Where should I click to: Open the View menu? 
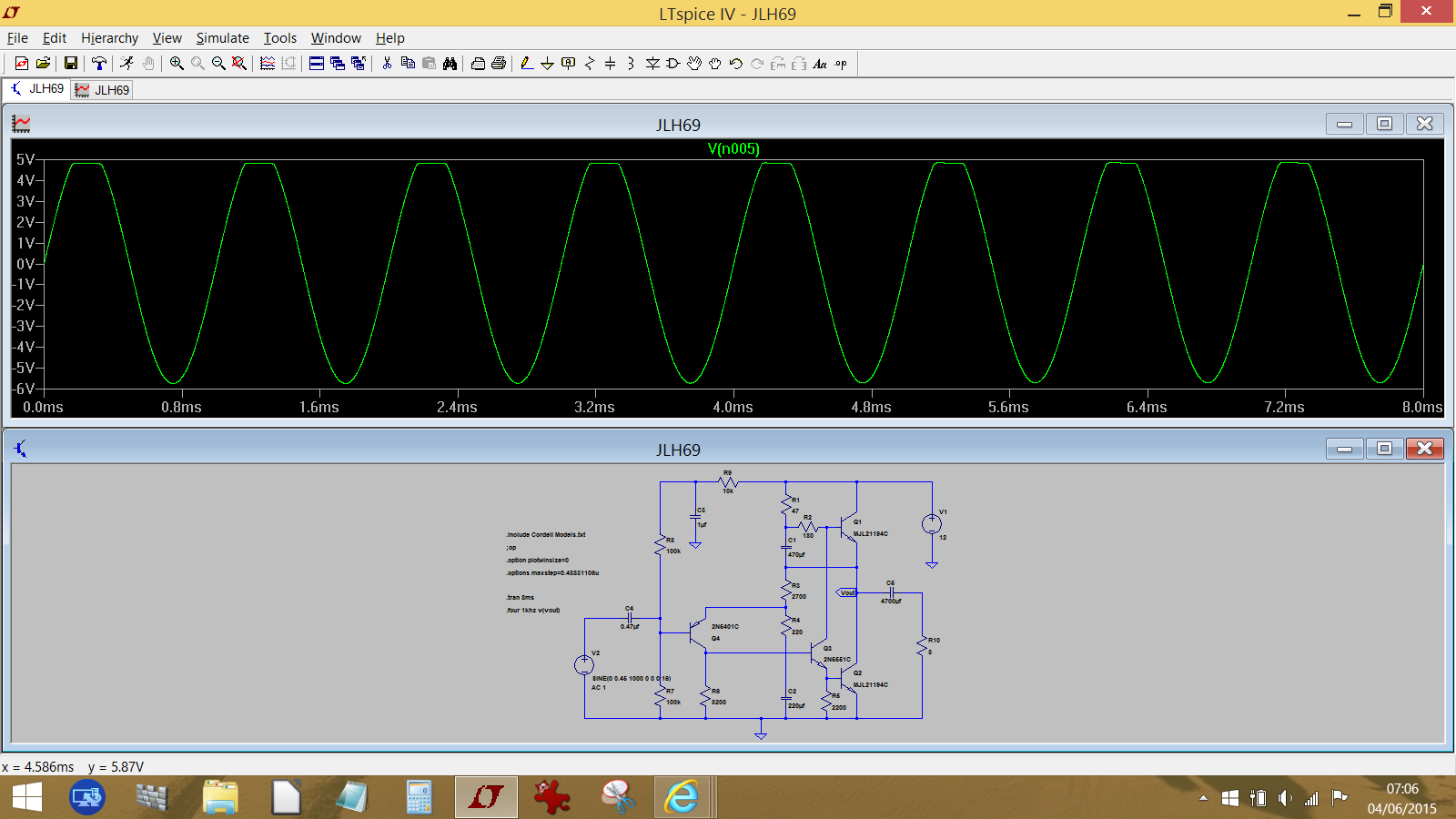point(167,38)
